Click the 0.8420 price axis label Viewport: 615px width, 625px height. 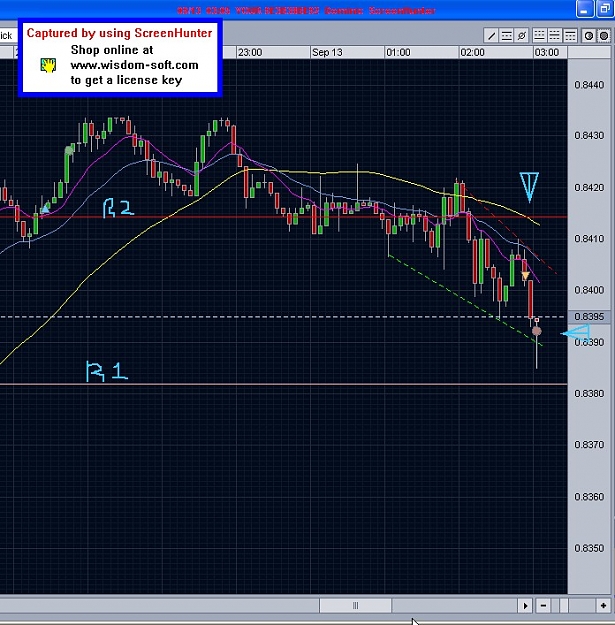pos(589,187)
